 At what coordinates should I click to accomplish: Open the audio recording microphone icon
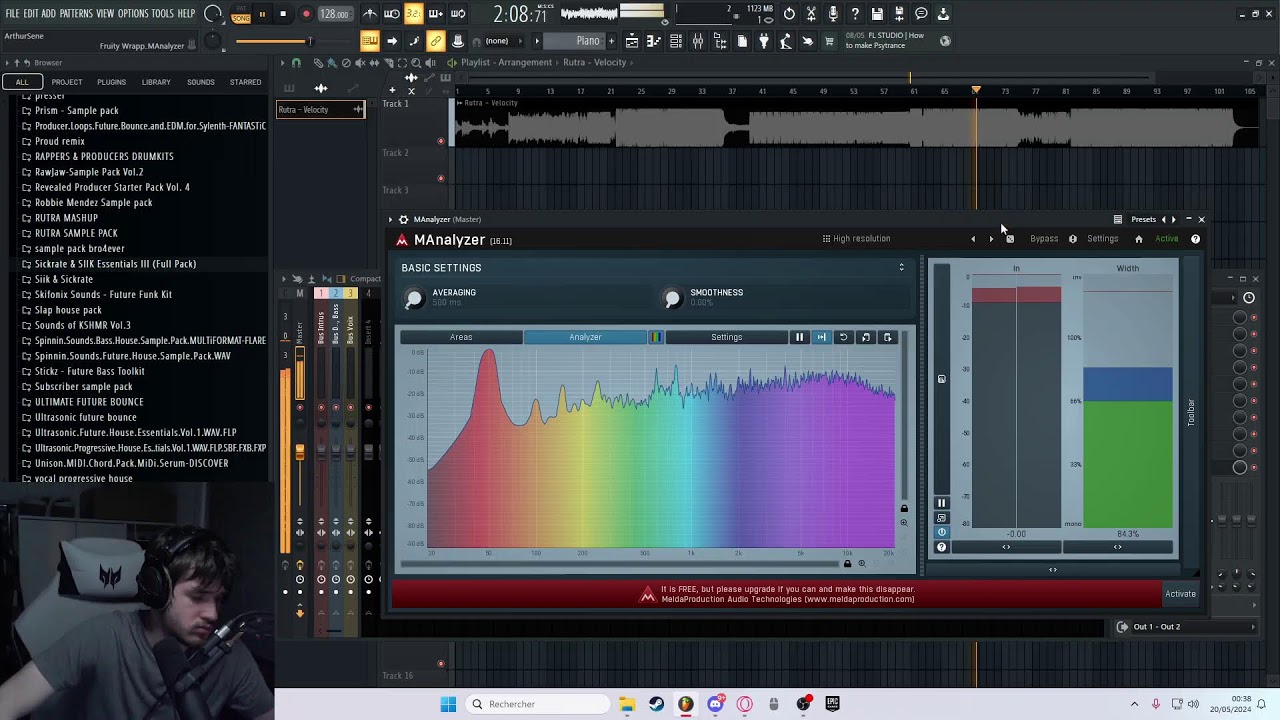(x=833, y=14)
